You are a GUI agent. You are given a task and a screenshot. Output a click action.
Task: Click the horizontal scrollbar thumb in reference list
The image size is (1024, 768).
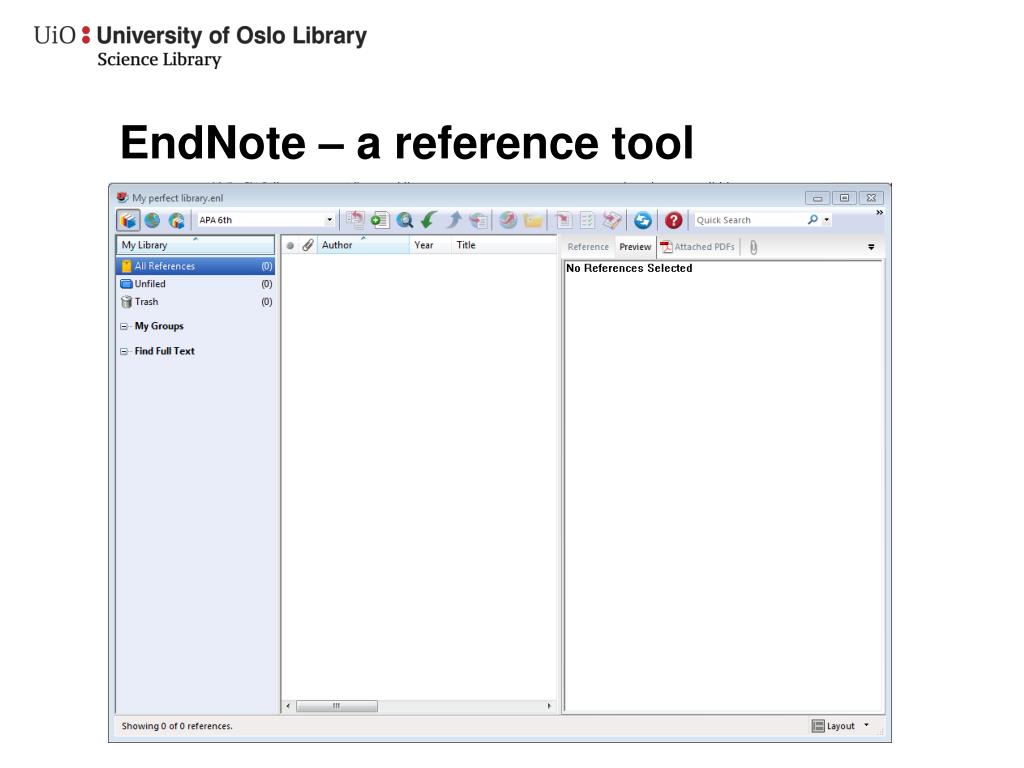pos(337,706)
